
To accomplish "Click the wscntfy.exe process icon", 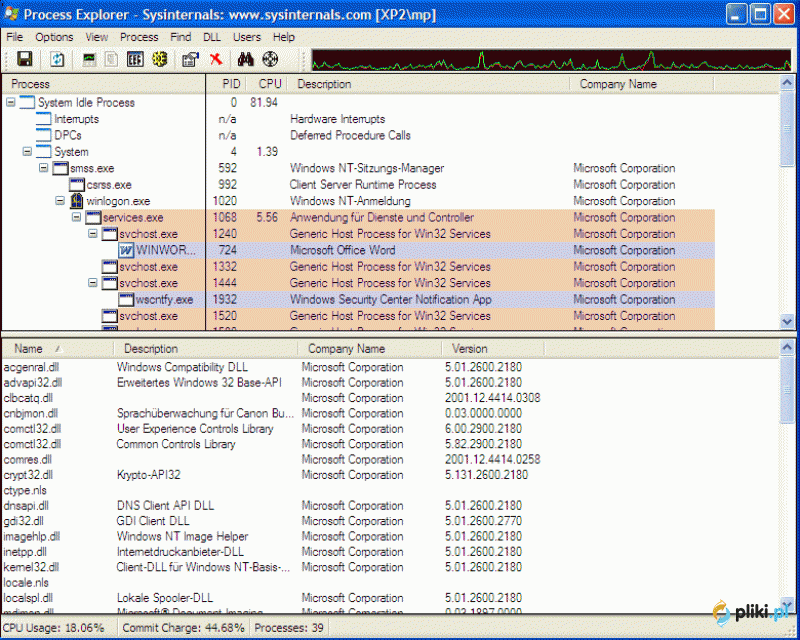I will [126, 299].
